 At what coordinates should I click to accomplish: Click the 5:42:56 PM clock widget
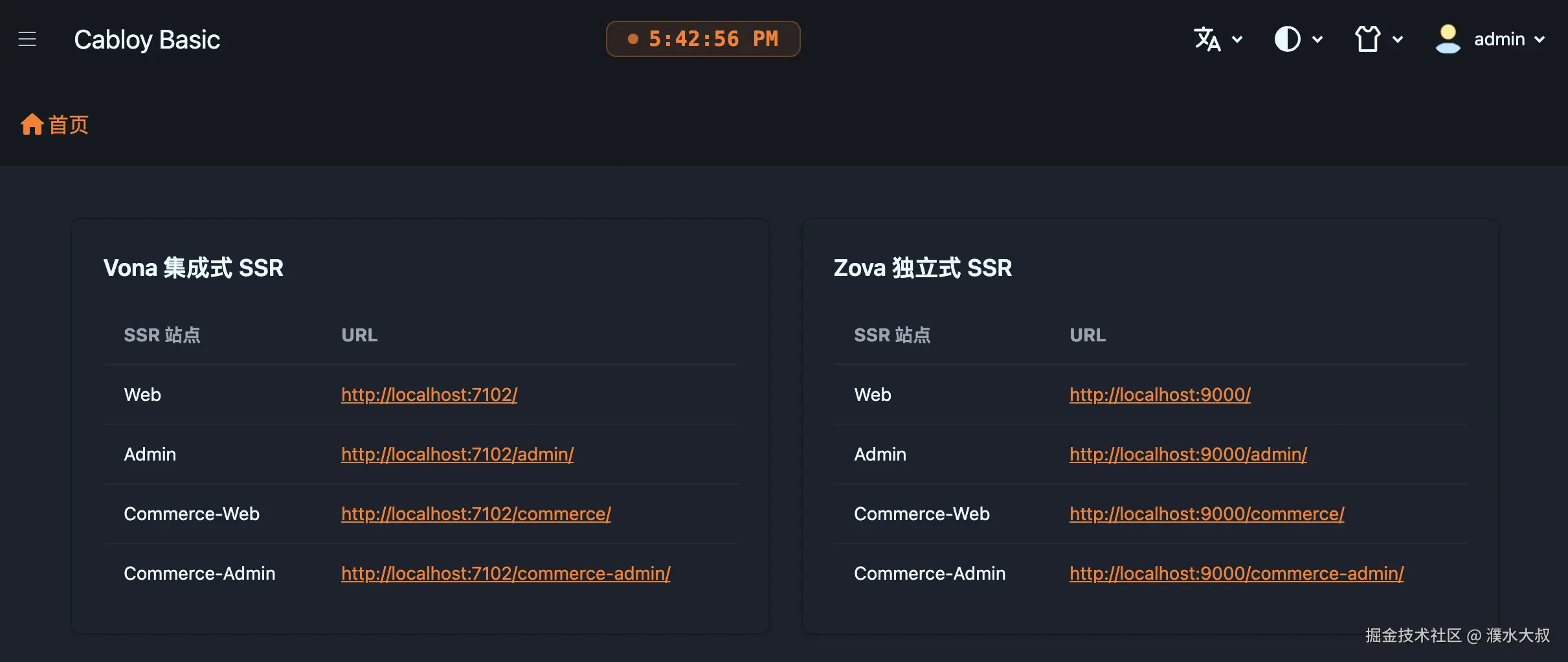[703, 39]
